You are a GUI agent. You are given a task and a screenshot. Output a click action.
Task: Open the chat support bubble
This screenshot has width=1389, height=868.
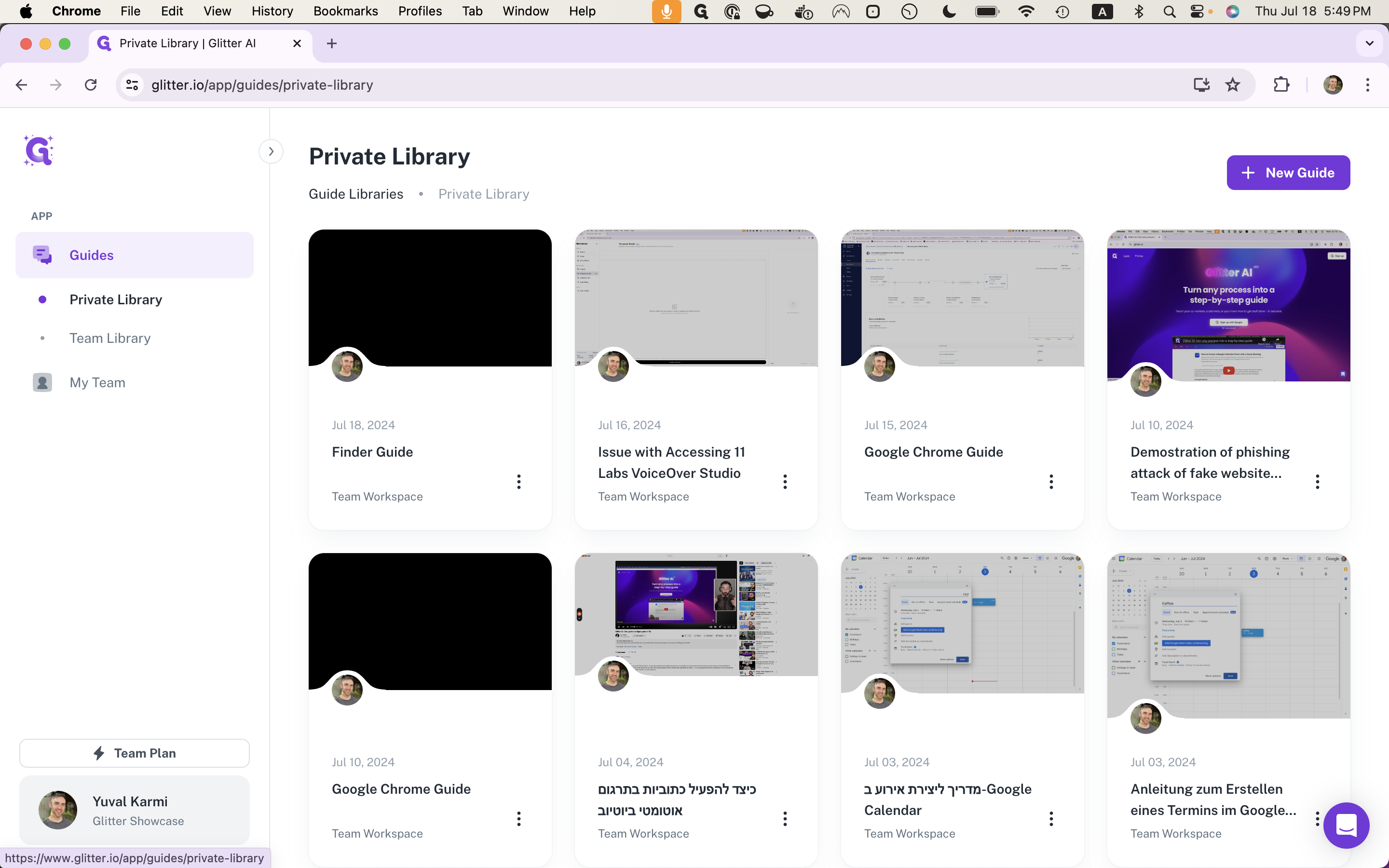coord(1346,825)
